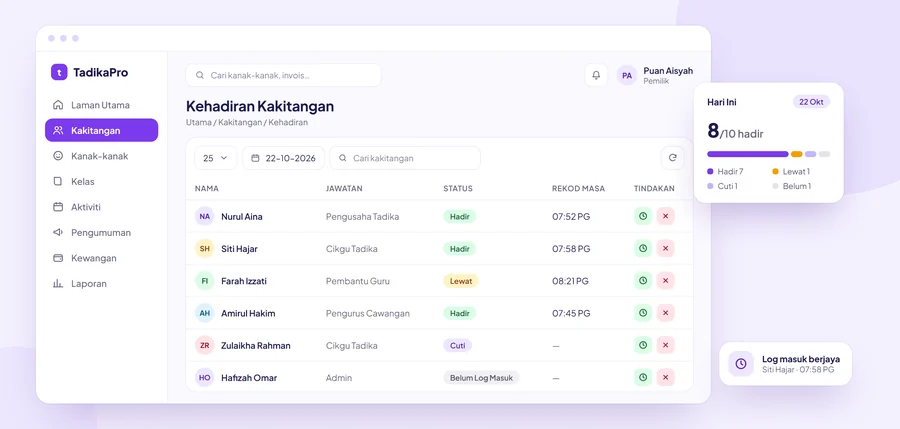Image resolution: width=900 pixels, height=429 pixels.
Task: Click 08:21 PG time cell
Action: click(x=571, y=281)
